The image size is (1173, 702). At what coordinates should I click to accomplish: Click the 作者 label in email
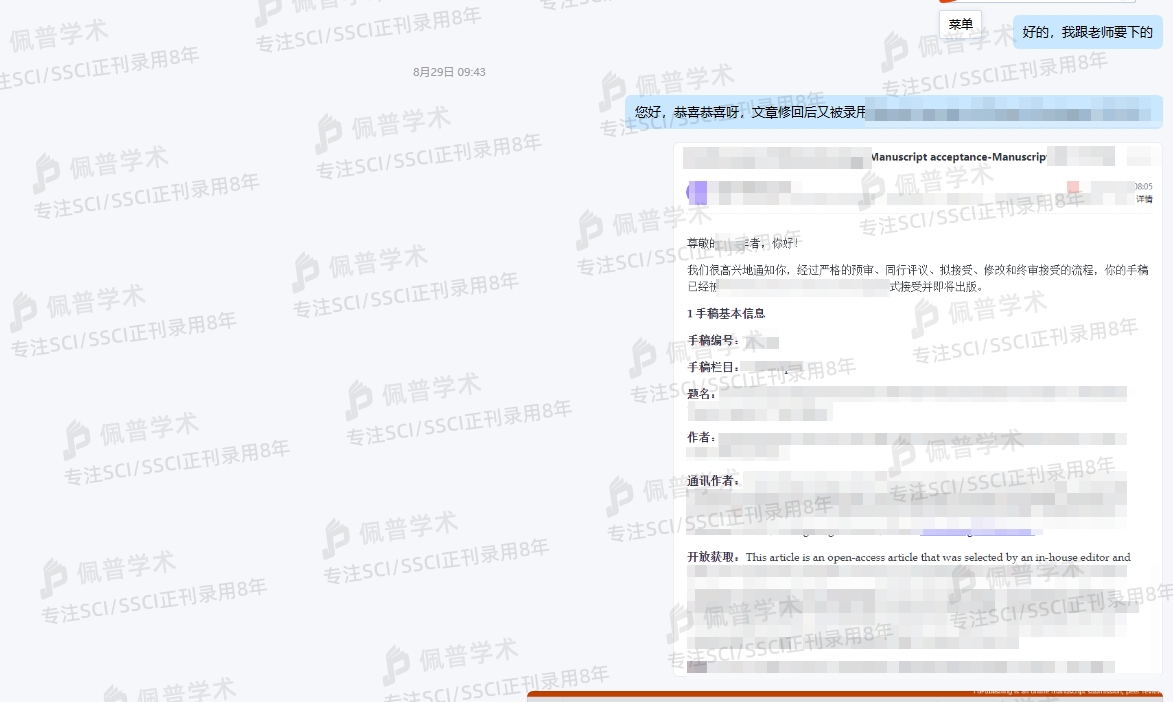click(702, 438)
